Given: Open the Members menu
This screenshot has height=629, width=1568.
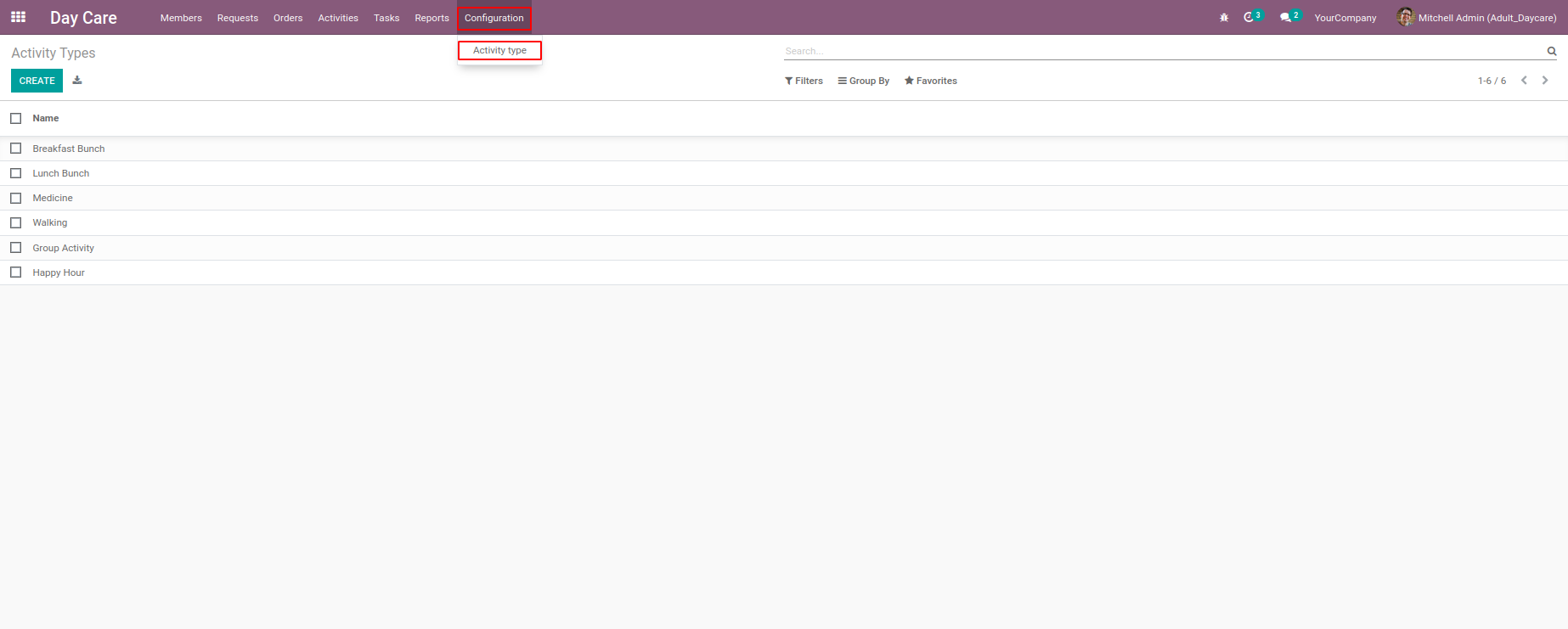Looking at the screenshot, I should 181,18.
